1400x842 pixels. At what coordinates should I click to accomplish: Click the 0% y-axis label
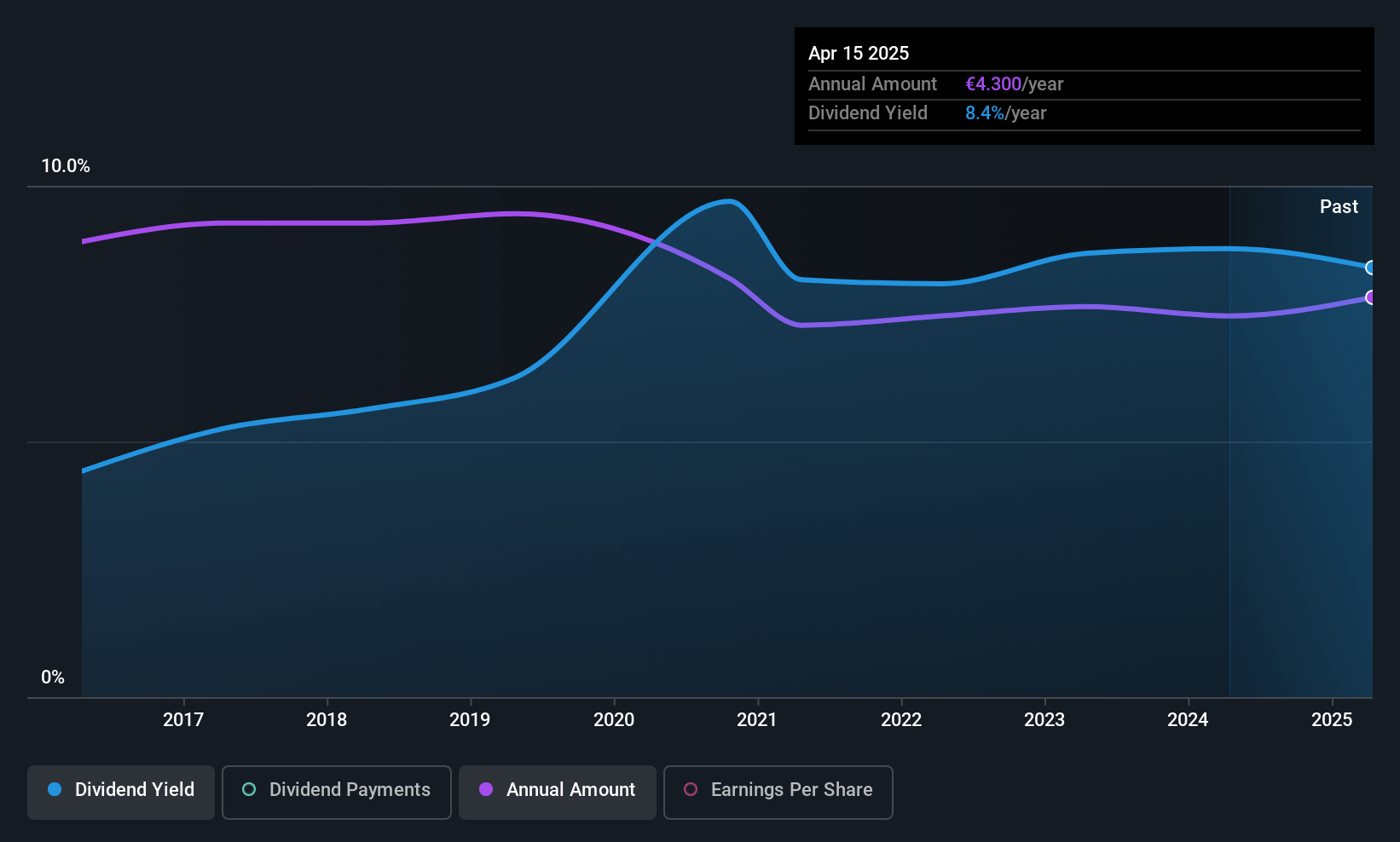[53, 678]
